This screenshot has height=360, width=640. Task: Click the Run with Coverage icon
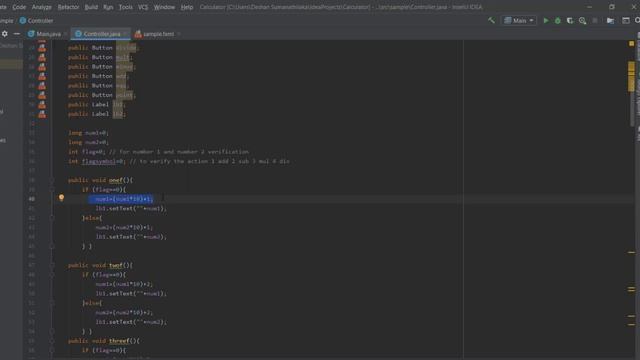(570, 20)
